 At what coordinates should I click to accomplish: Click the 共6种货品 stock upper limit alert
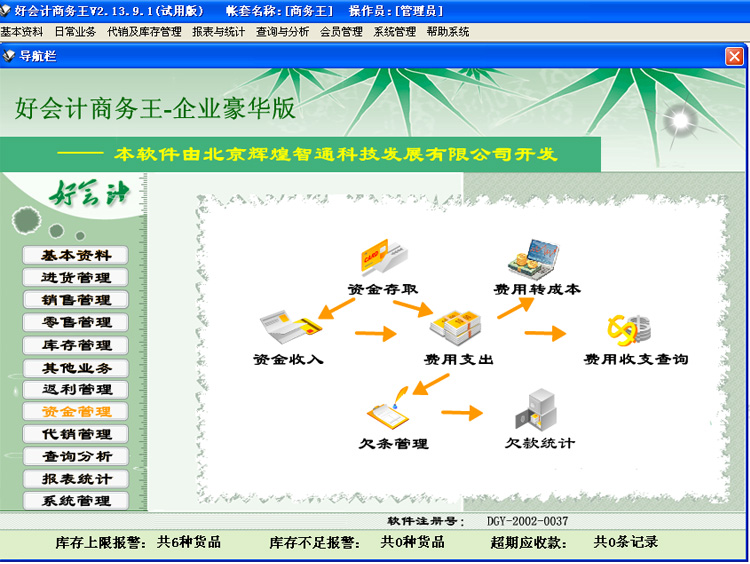188,542
